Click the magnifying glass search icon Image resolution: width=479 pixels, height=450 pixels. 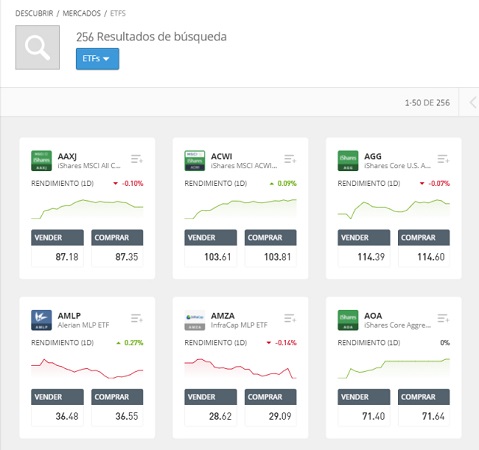click(x=37, y=47)
